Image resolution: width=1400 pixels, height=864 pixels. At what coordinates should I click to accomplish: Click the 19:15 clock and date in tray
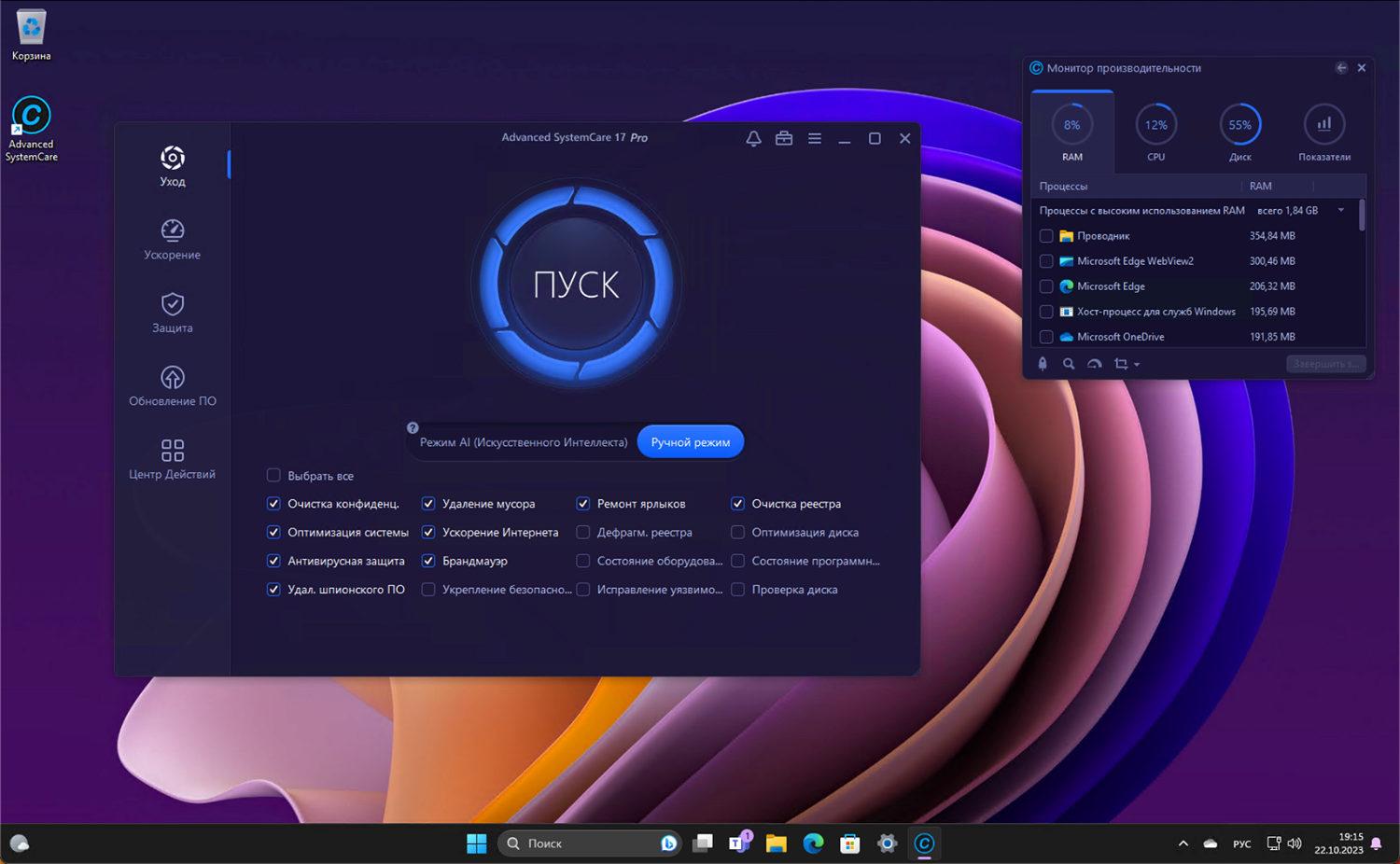(1338, 843)
